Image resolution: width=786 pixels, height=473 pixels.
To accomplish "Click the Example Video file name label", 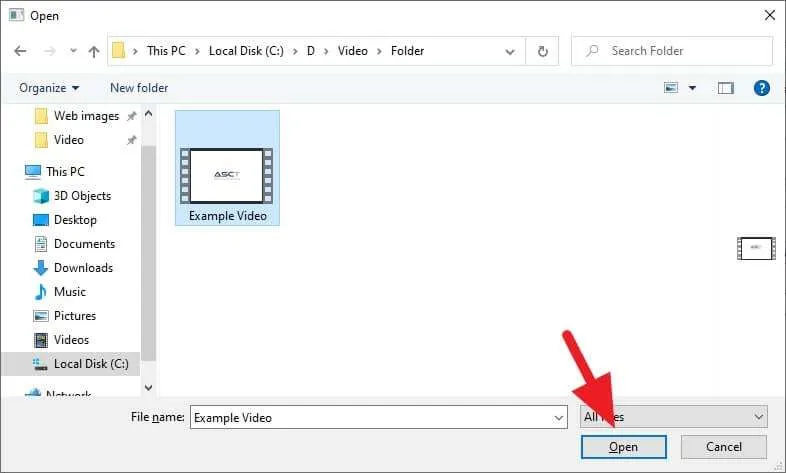I will (x=228, y=216).
